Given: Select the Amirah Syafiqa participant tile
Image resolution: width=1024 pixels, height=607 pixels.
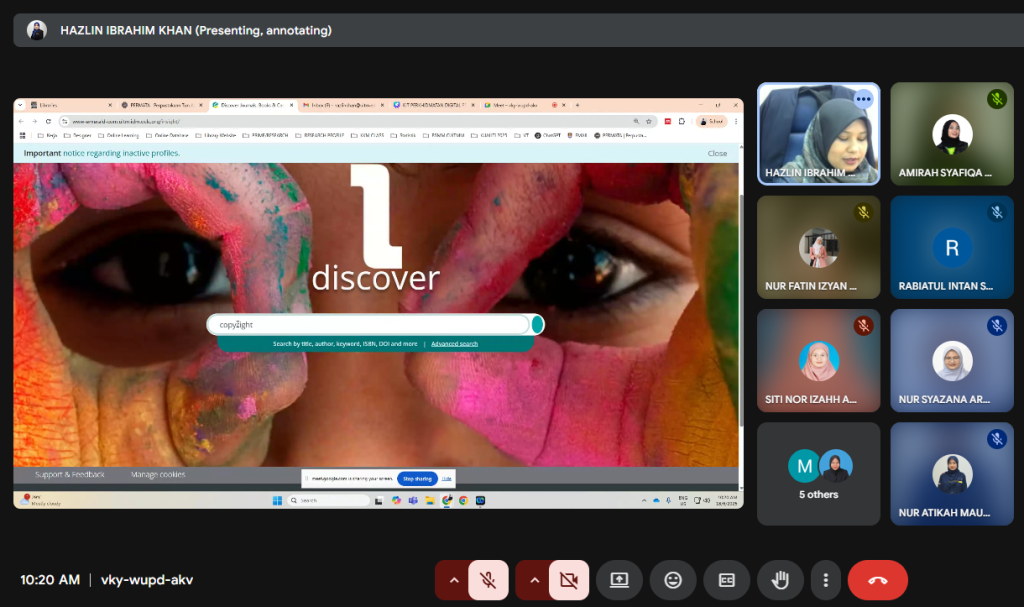Looking at the screenshot, I should tap(952, 134).
